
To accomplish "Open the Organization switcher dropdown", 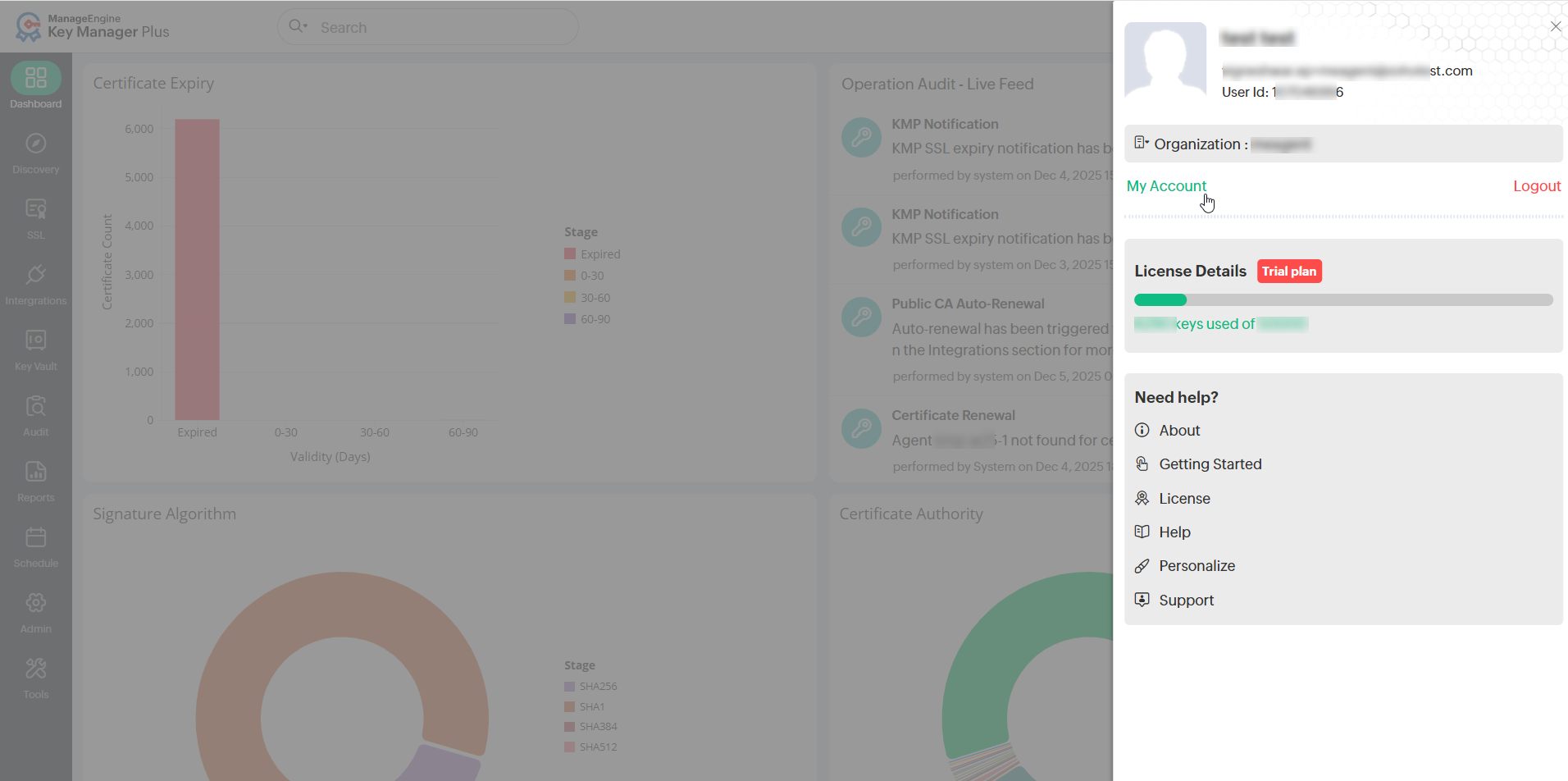I will (x=1343, y=144).
